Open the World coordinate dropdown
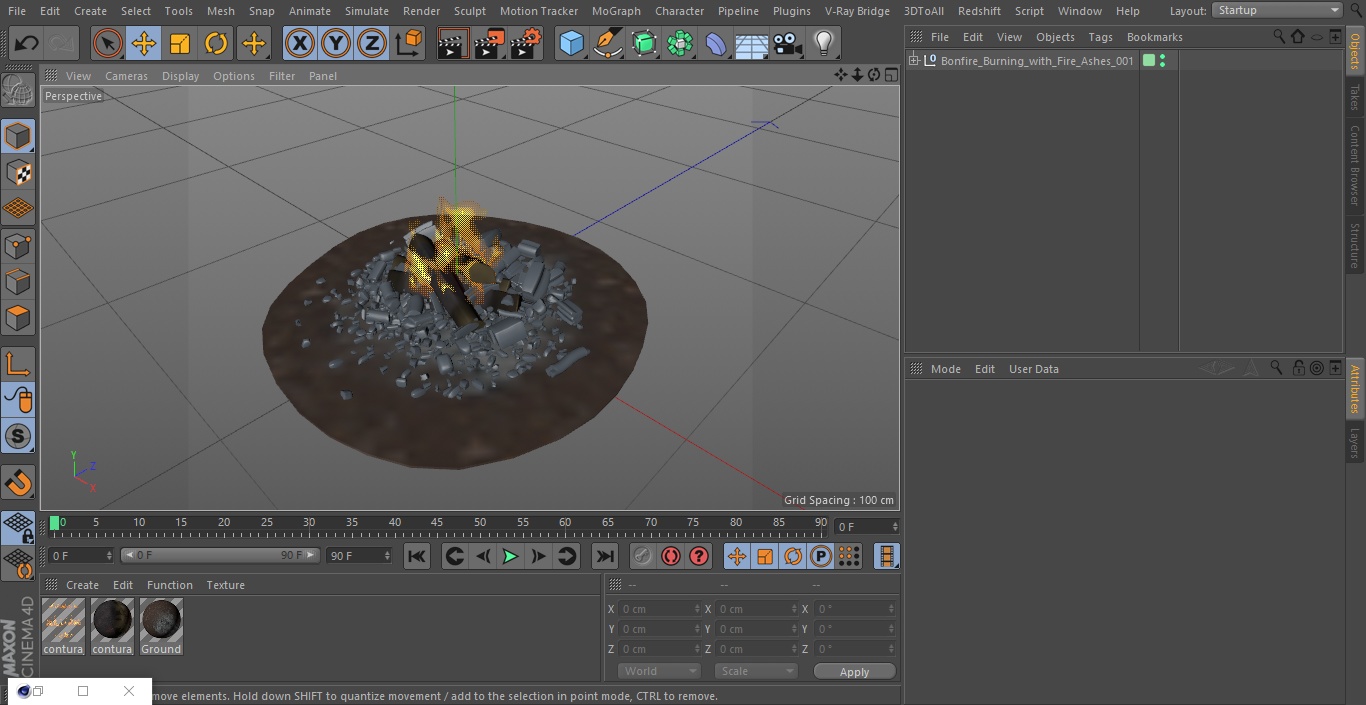 658,671
